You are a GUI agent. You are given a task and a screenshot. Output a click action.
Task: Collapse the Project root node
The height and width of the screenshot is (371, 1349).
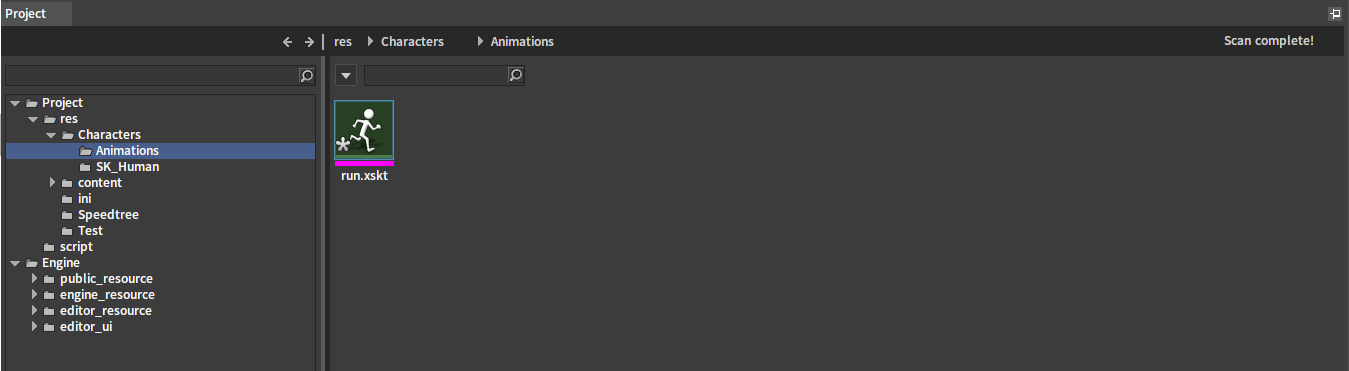point(14,103)
